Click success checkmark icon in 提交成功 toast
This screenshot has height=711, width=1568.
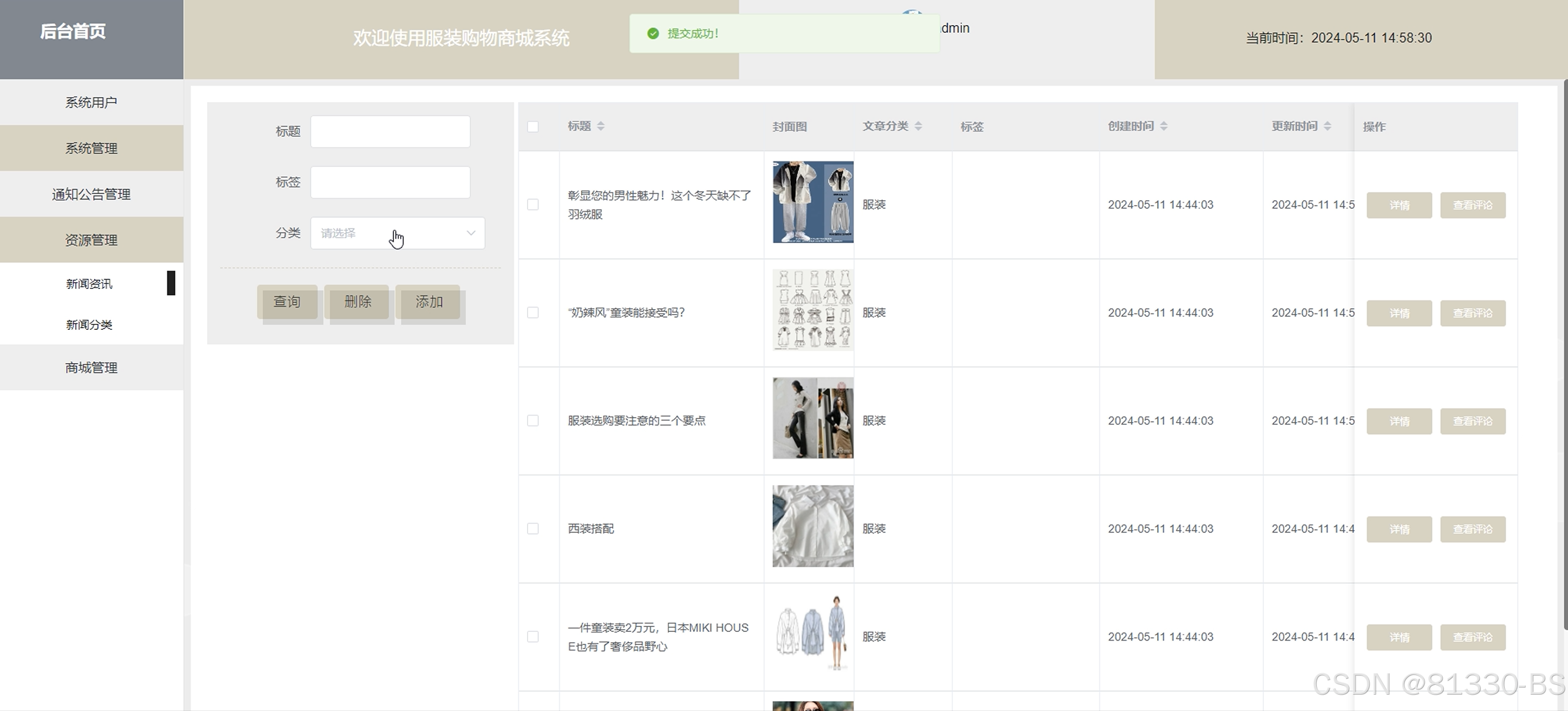(652, 33)
